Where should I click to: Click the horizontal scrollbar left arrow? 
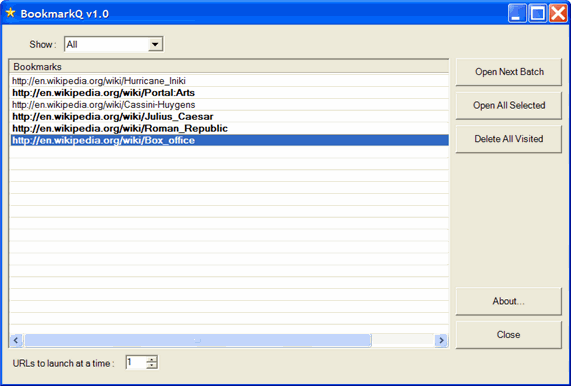coord(16,340)
